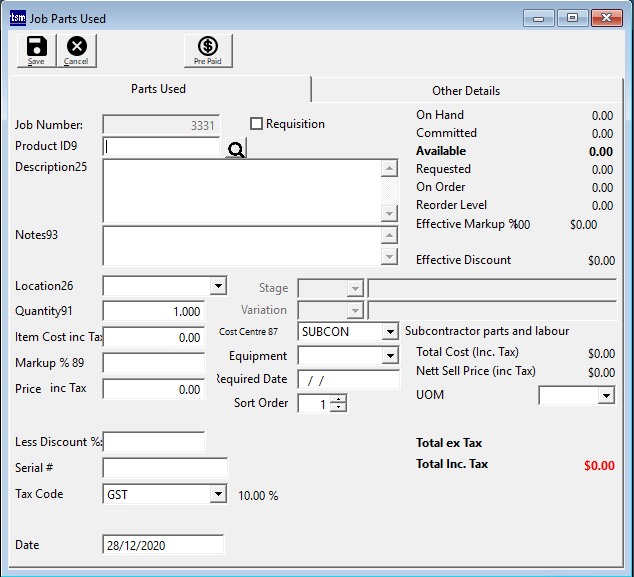The height and width of the screenshot is (577, 634).
Task: Enable the Requisition checkbox
Action: 257,124
